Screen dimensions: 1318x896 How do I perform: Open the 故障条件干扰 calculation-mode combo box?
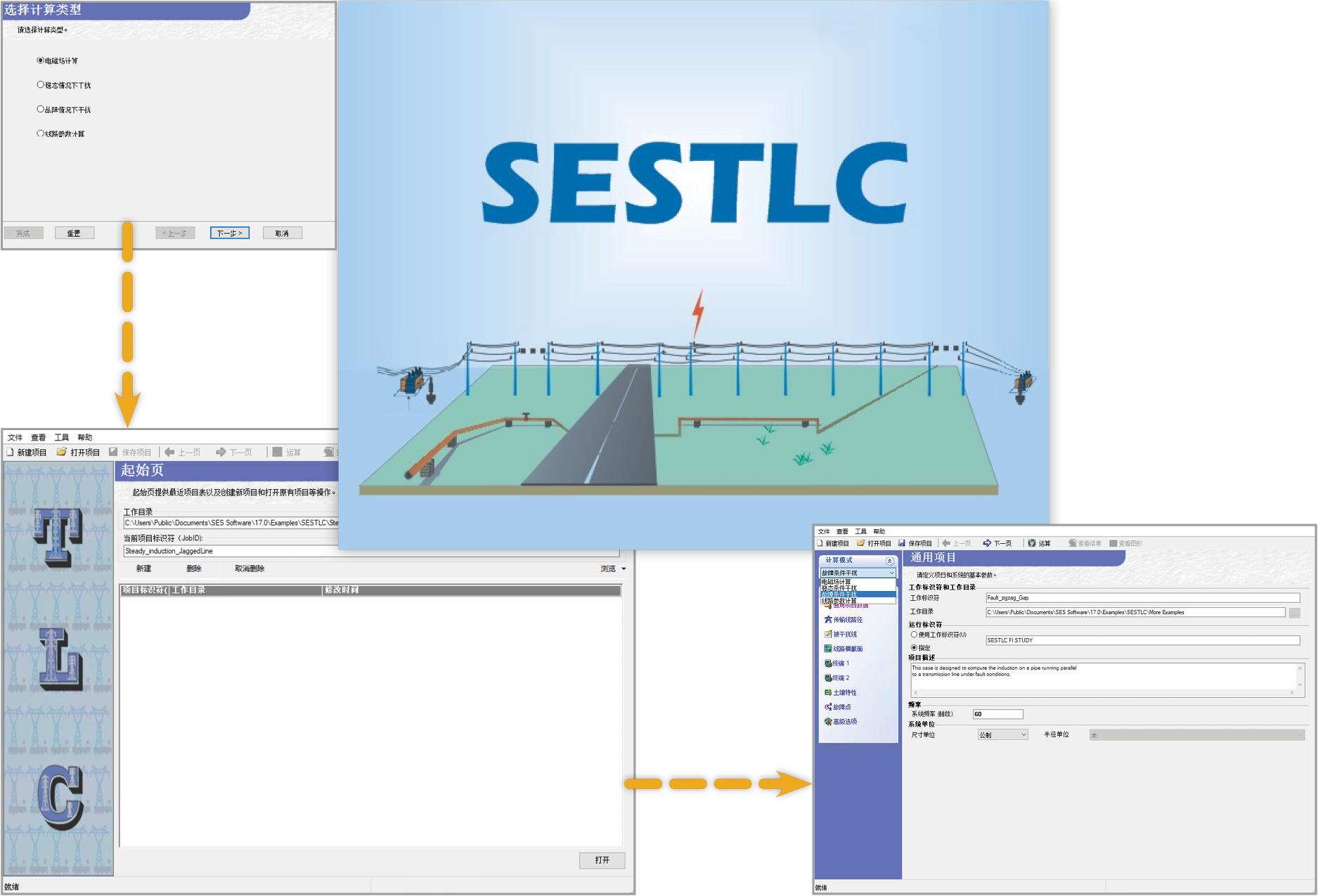point(858,573)
